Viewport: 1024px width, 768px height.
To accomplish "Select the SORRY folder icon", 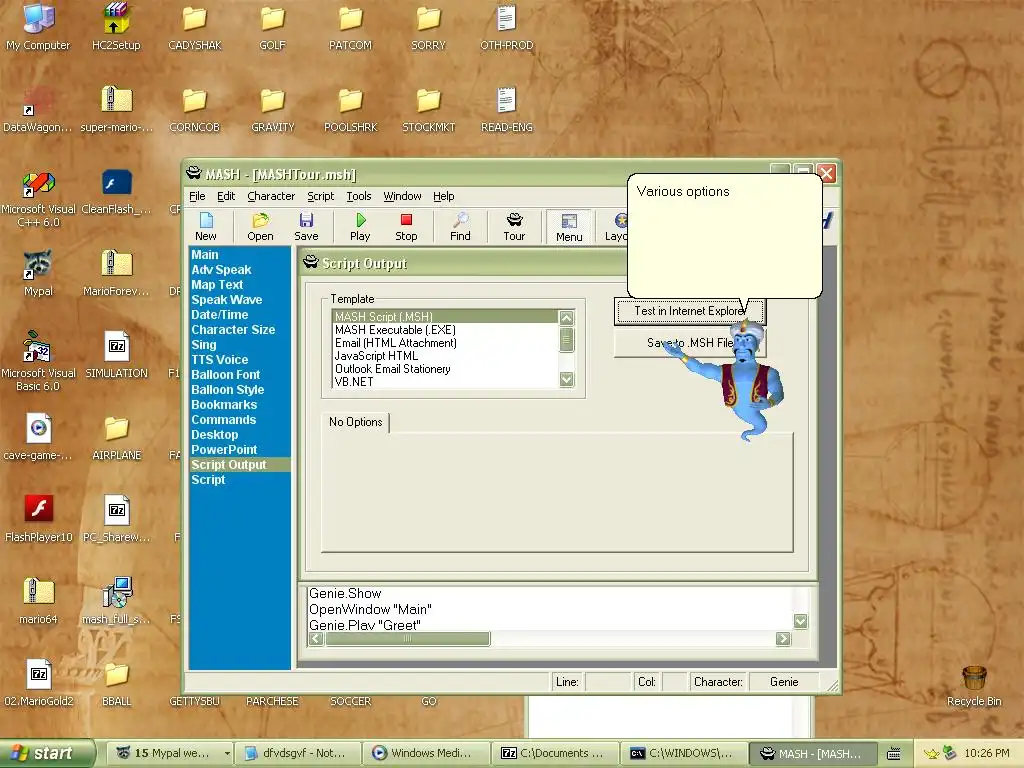I will (x=428, y=27).
